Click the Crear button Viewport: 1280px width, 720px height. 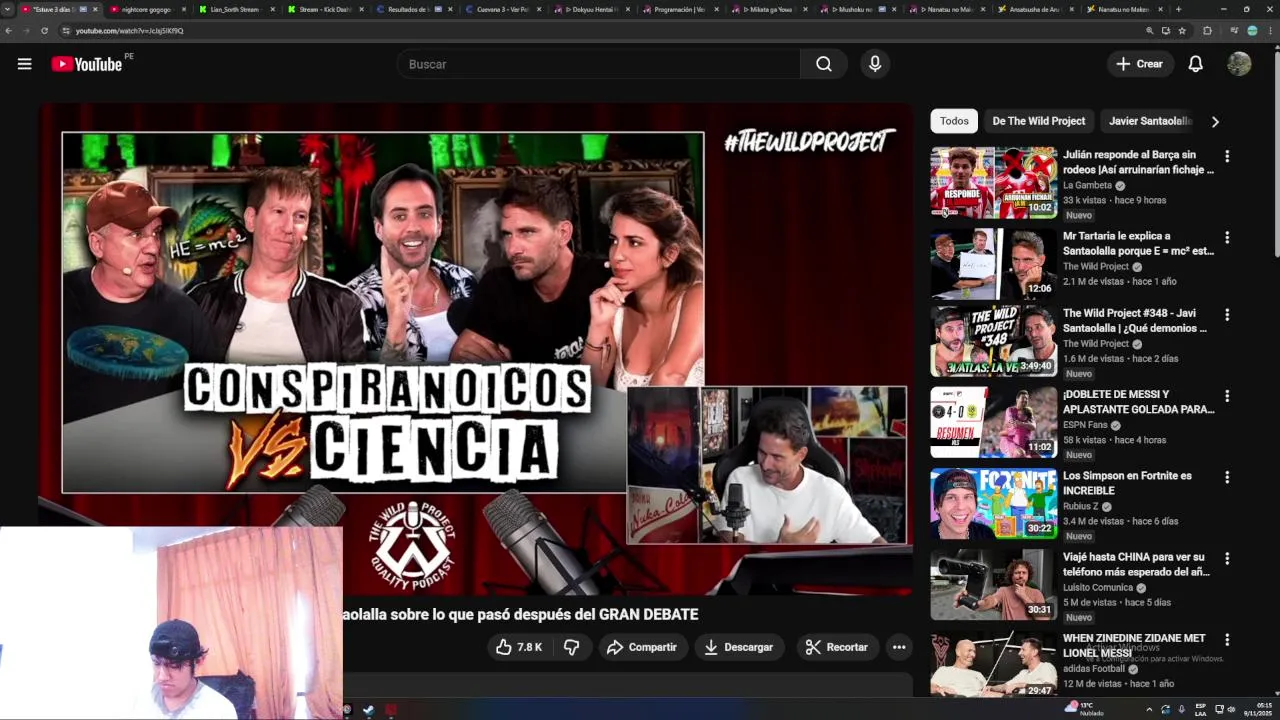coord(1140,64)
